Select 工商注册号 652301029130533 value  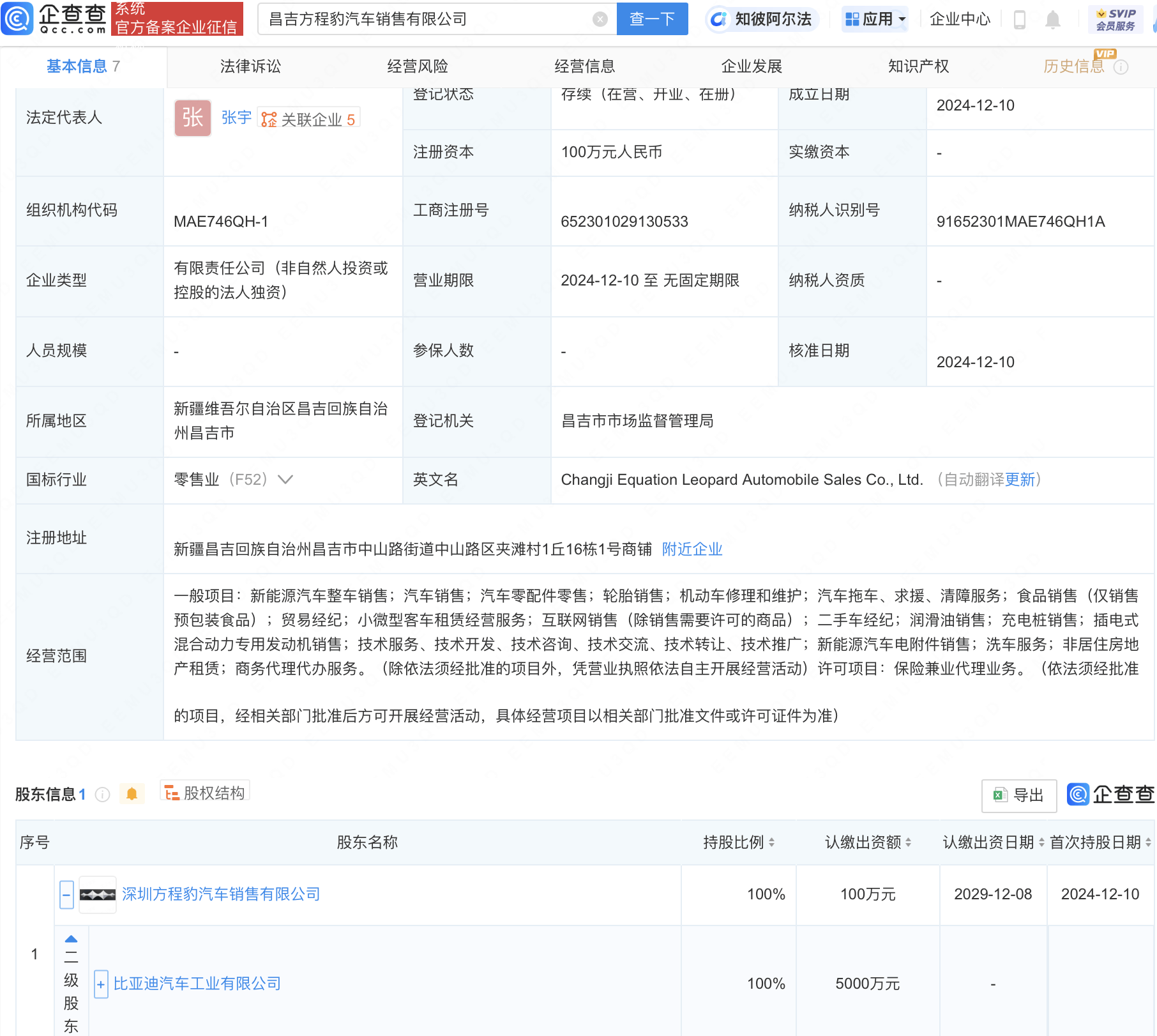(x=624, y=222)
